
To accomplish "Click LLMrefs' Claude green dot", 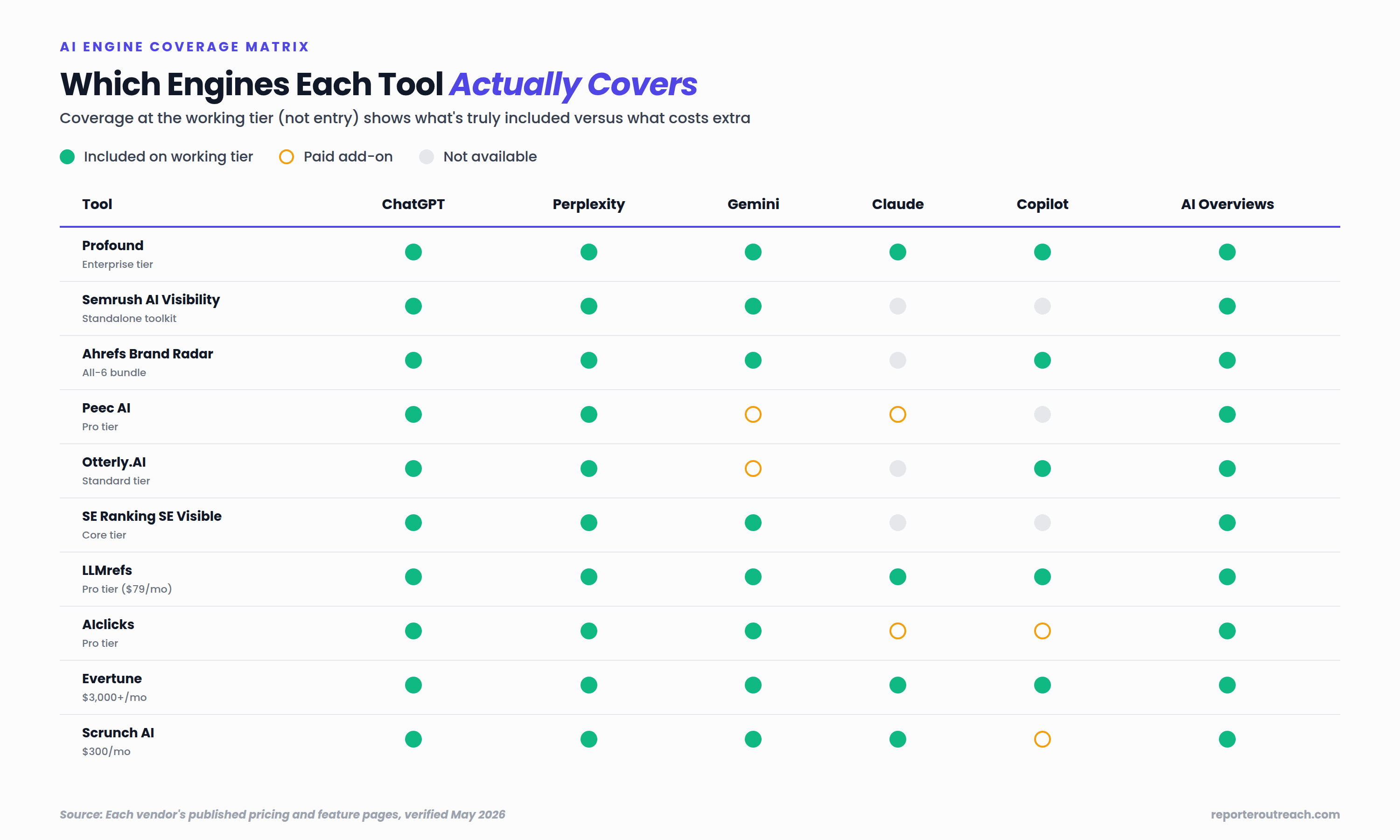I will point(897,577).
